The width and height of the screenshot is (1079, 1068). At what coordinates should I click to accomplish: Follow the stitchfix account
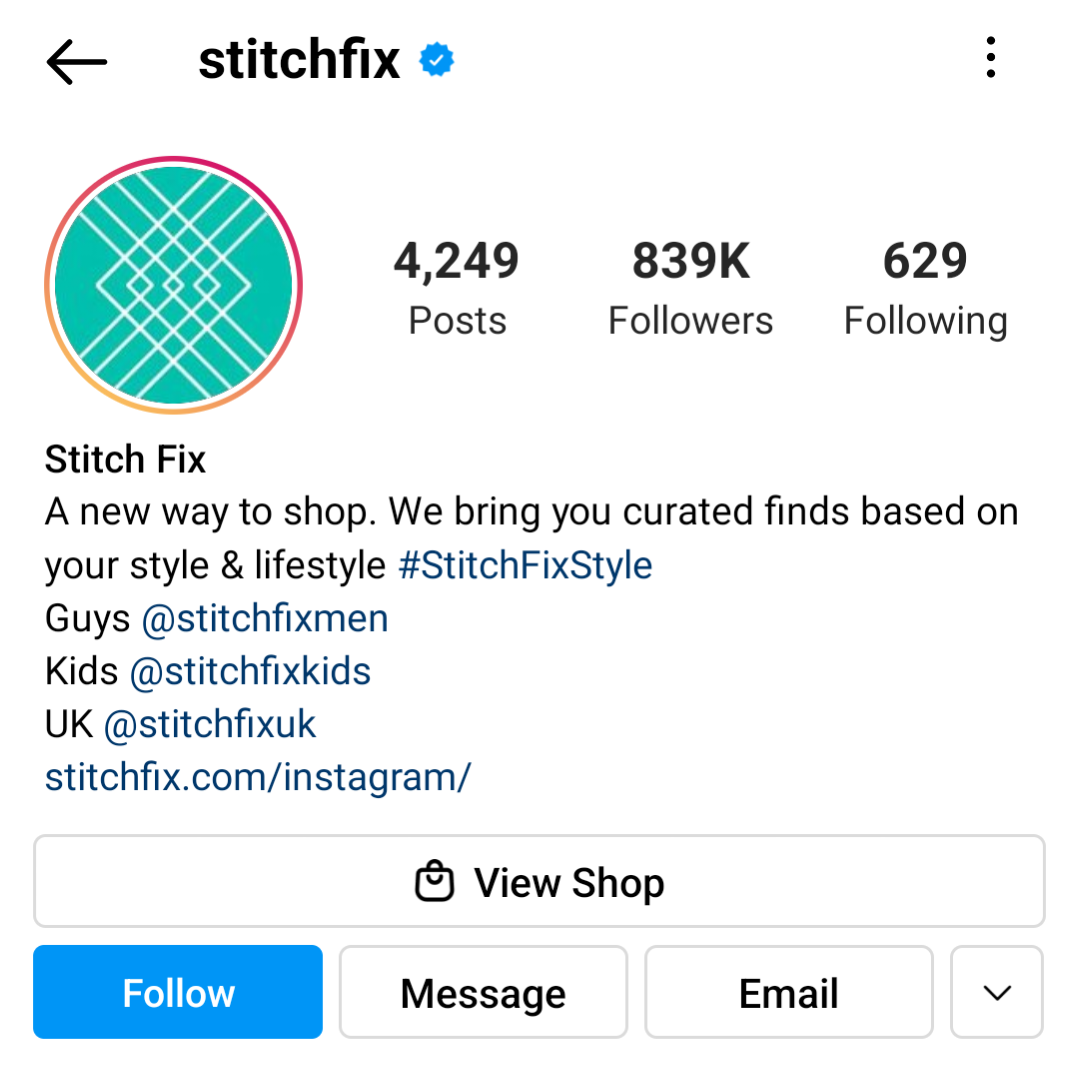click(178, 992)
